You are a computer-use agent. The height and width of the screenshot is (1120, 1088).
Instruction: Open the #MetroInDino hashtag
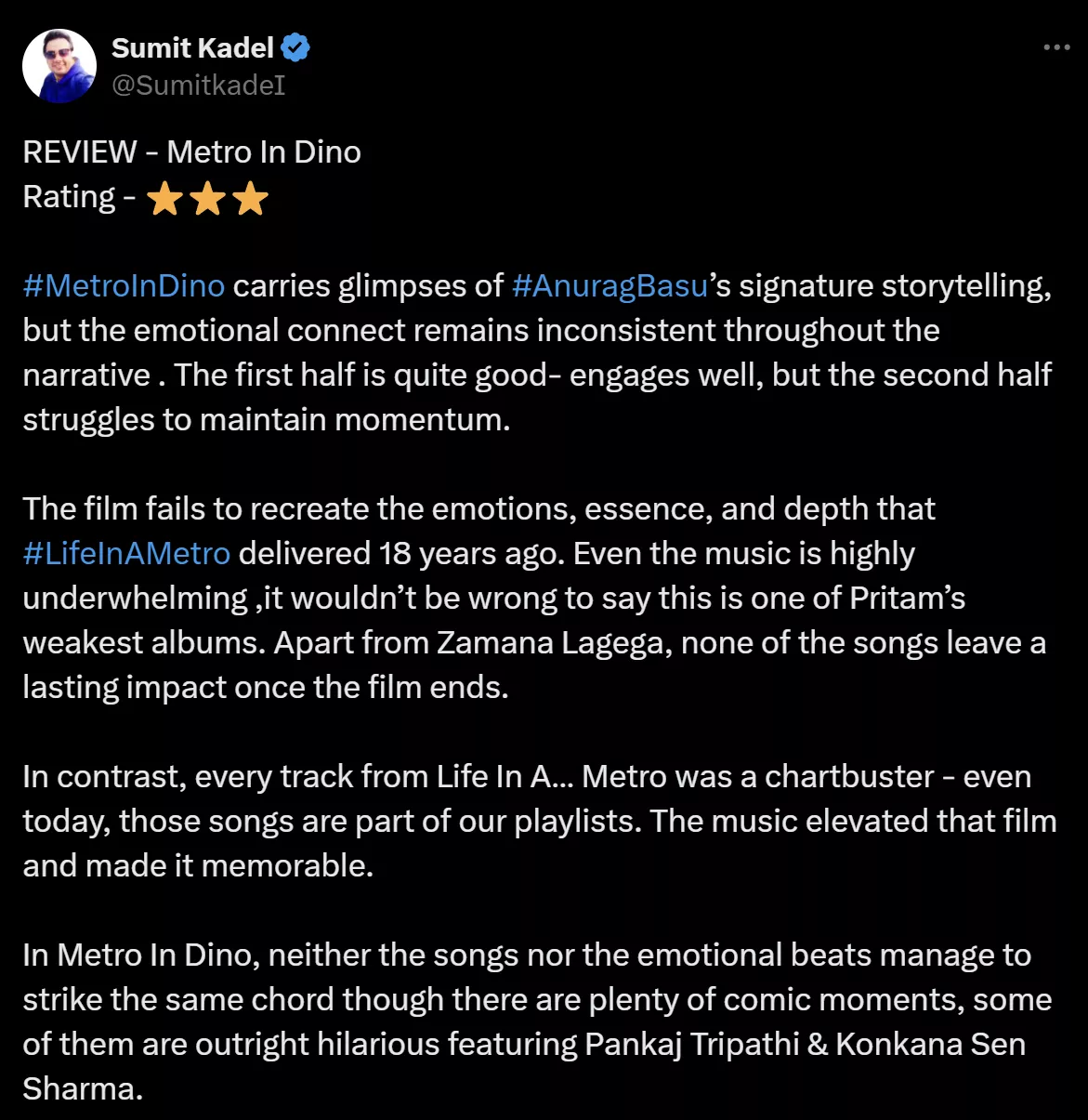point(123,285)
